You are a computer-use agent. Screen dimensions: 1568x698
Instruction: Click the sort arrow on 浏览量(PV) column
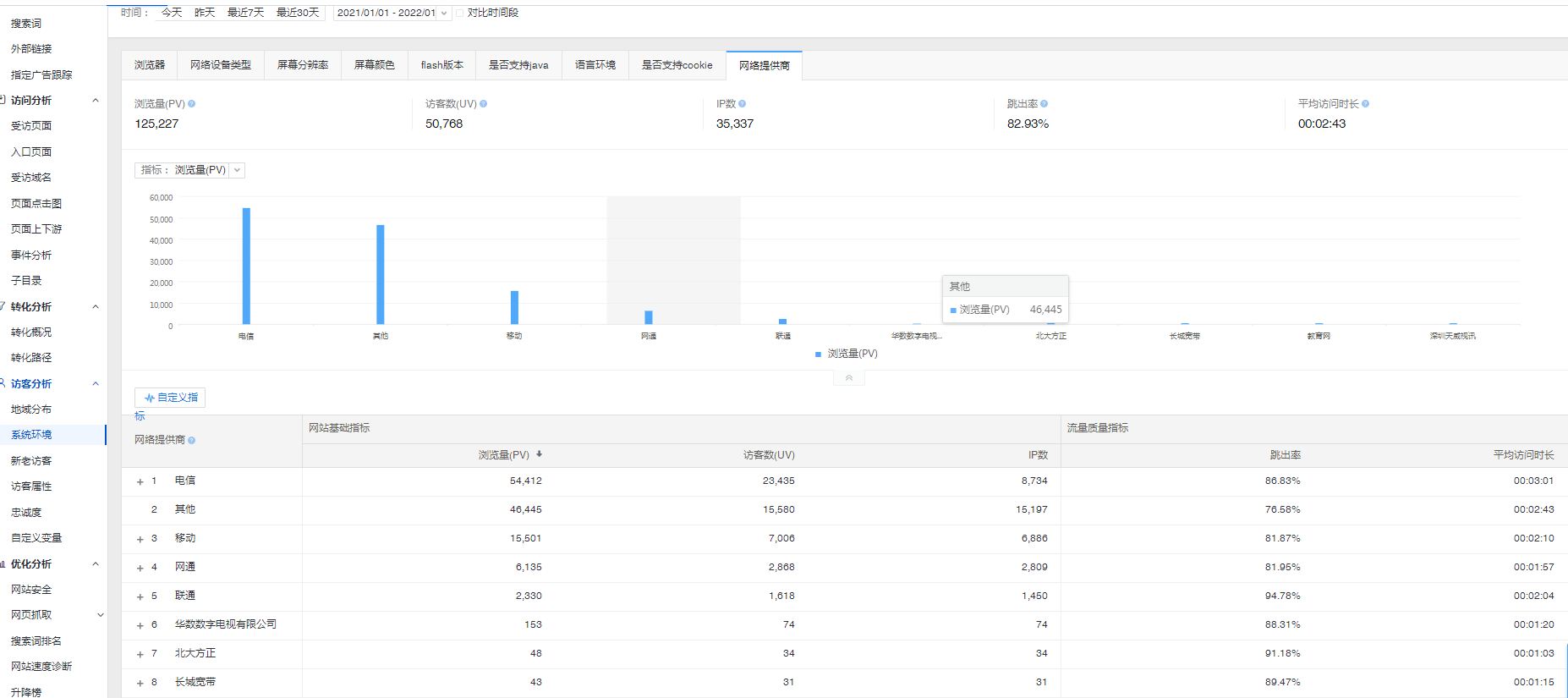pos(540,454)
